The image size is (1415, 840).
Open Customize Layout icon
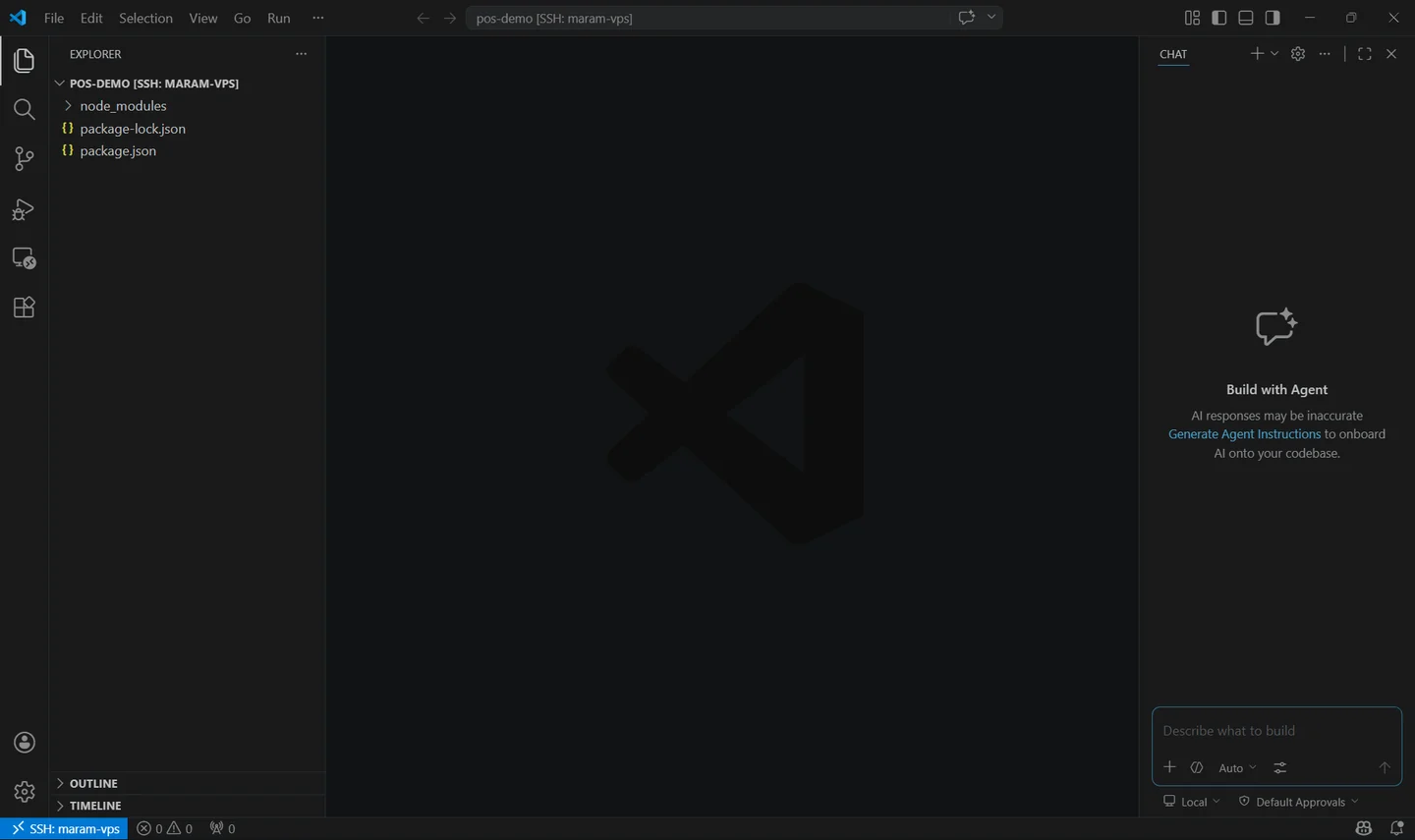[x=1192, y=18]
